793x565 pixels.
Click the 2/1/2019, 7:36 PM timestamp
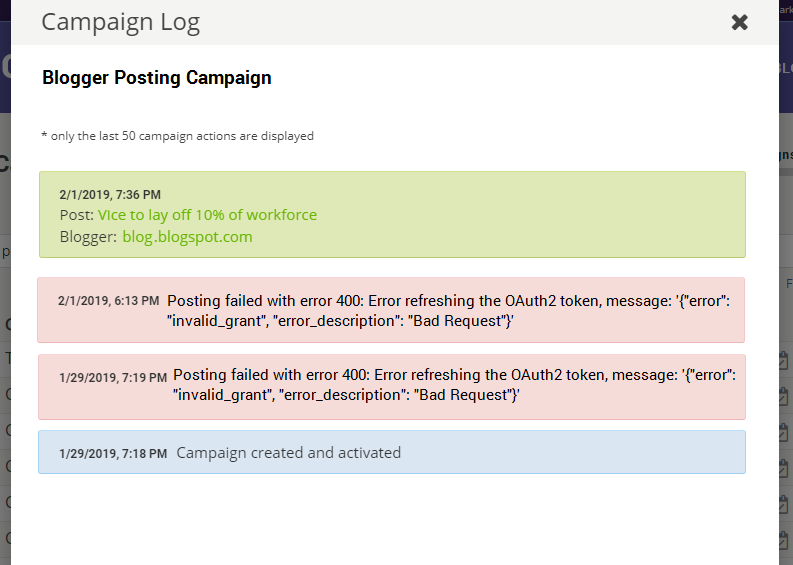(x=110, y=194)
